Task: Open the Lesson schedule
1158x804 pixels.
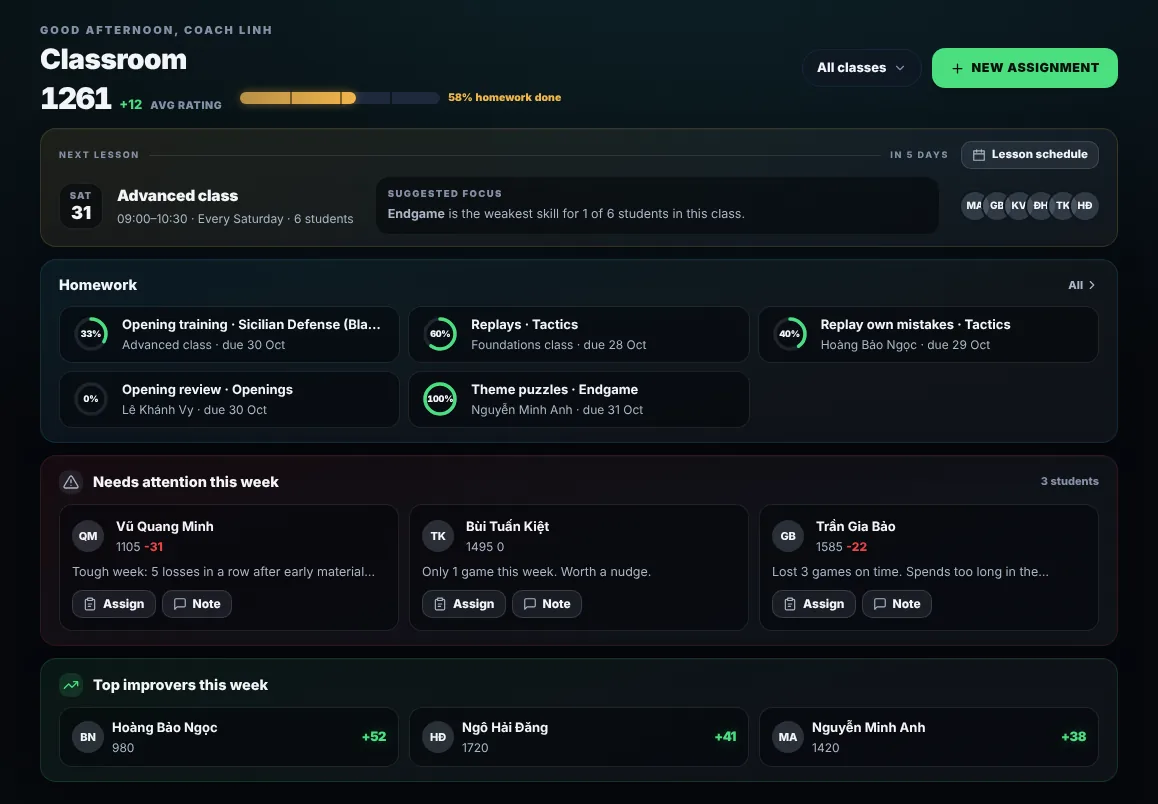Action: [x=1029, y=155]
